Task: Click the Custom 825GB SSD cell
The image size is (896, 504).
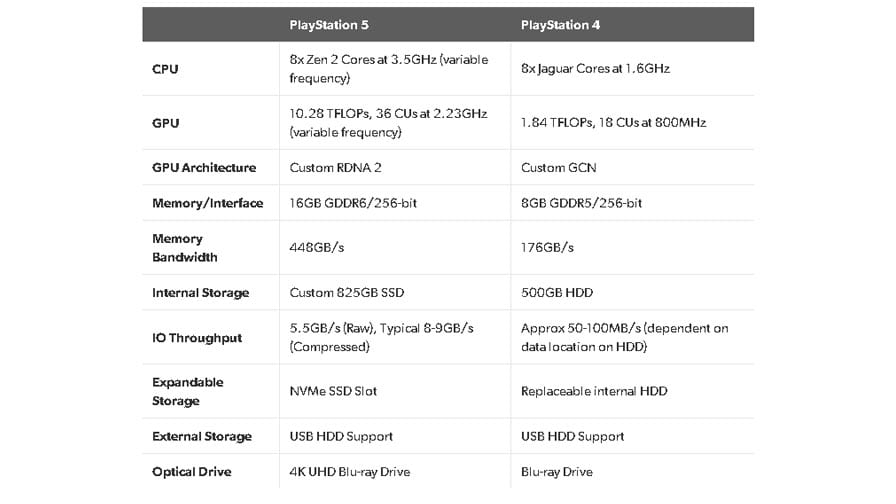Action: 347,293
